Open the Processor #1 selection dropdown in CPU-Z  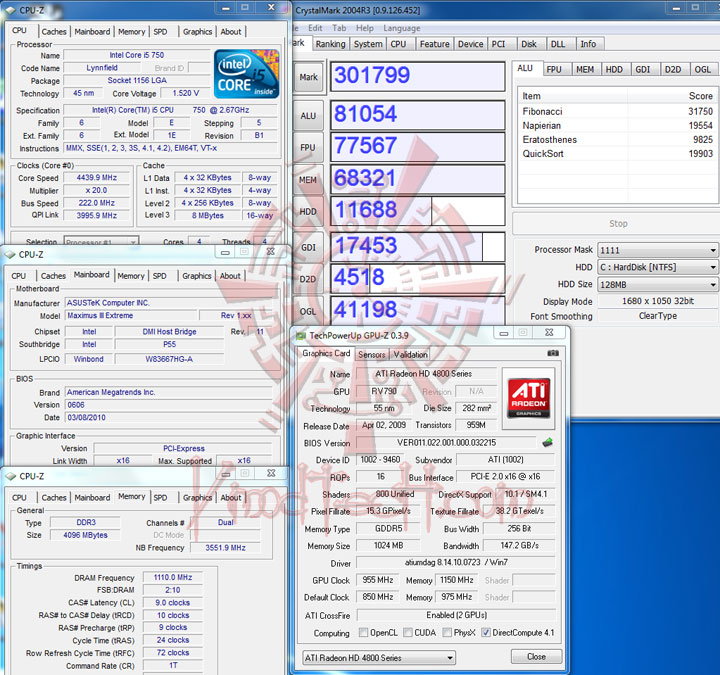tap(101, 242)
